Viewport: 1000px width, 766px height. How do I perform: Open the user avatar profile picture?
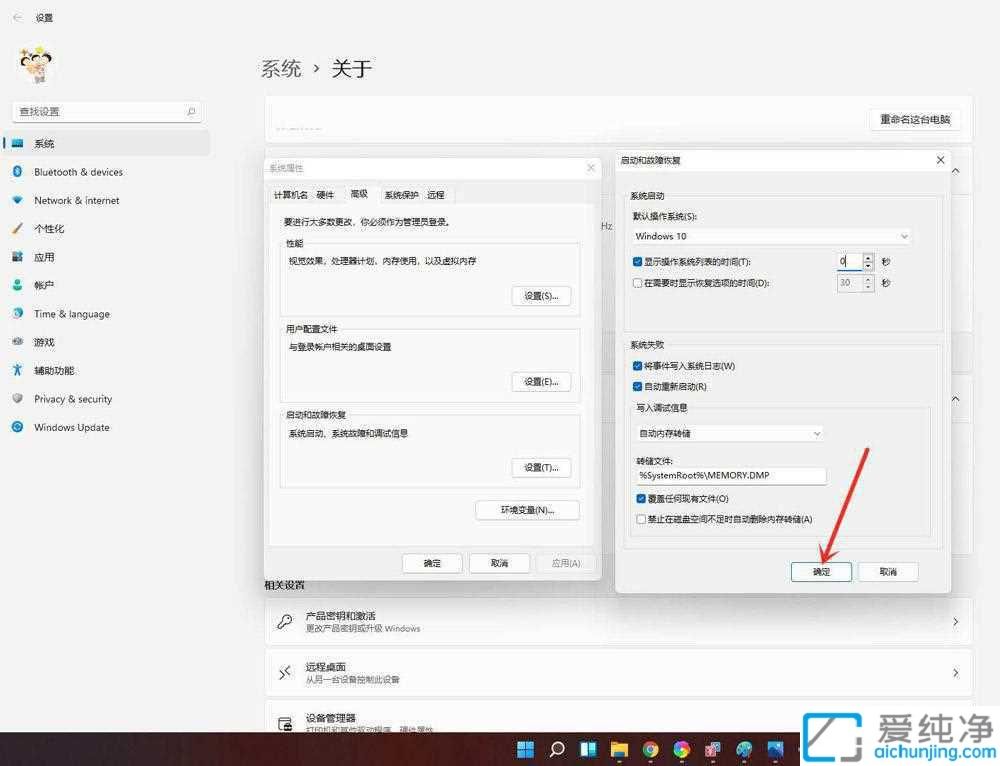click(36, 64)
